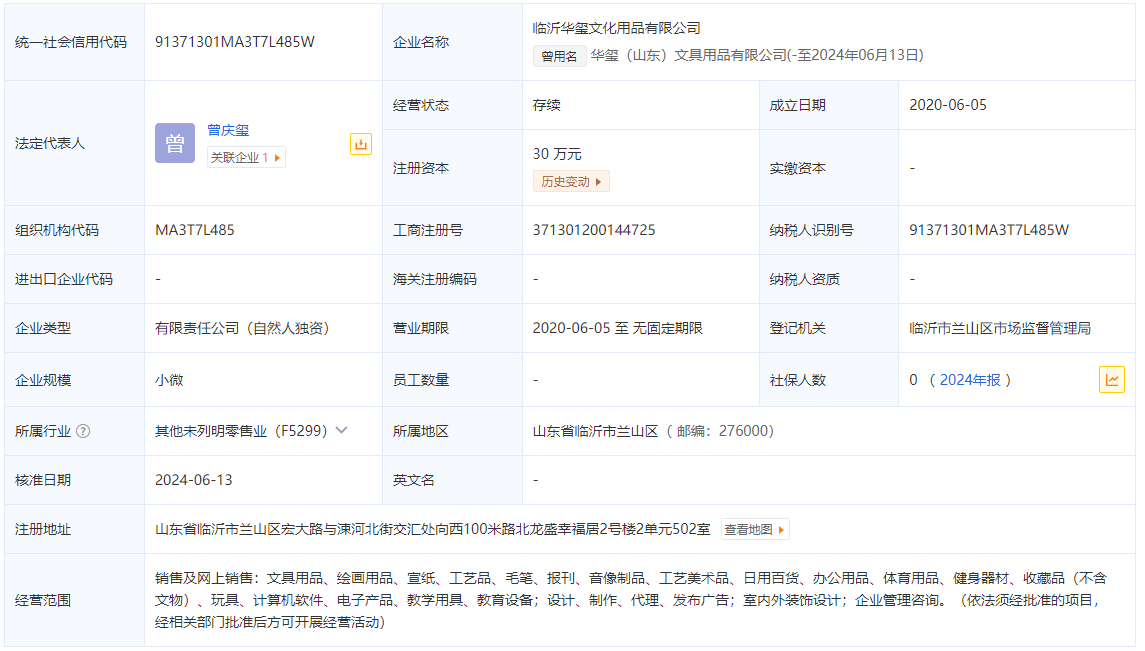Click the unified credit code 91371301MA3T7L485W
The height and width of the screenshot is (651, 1145).
coord(235,42)
